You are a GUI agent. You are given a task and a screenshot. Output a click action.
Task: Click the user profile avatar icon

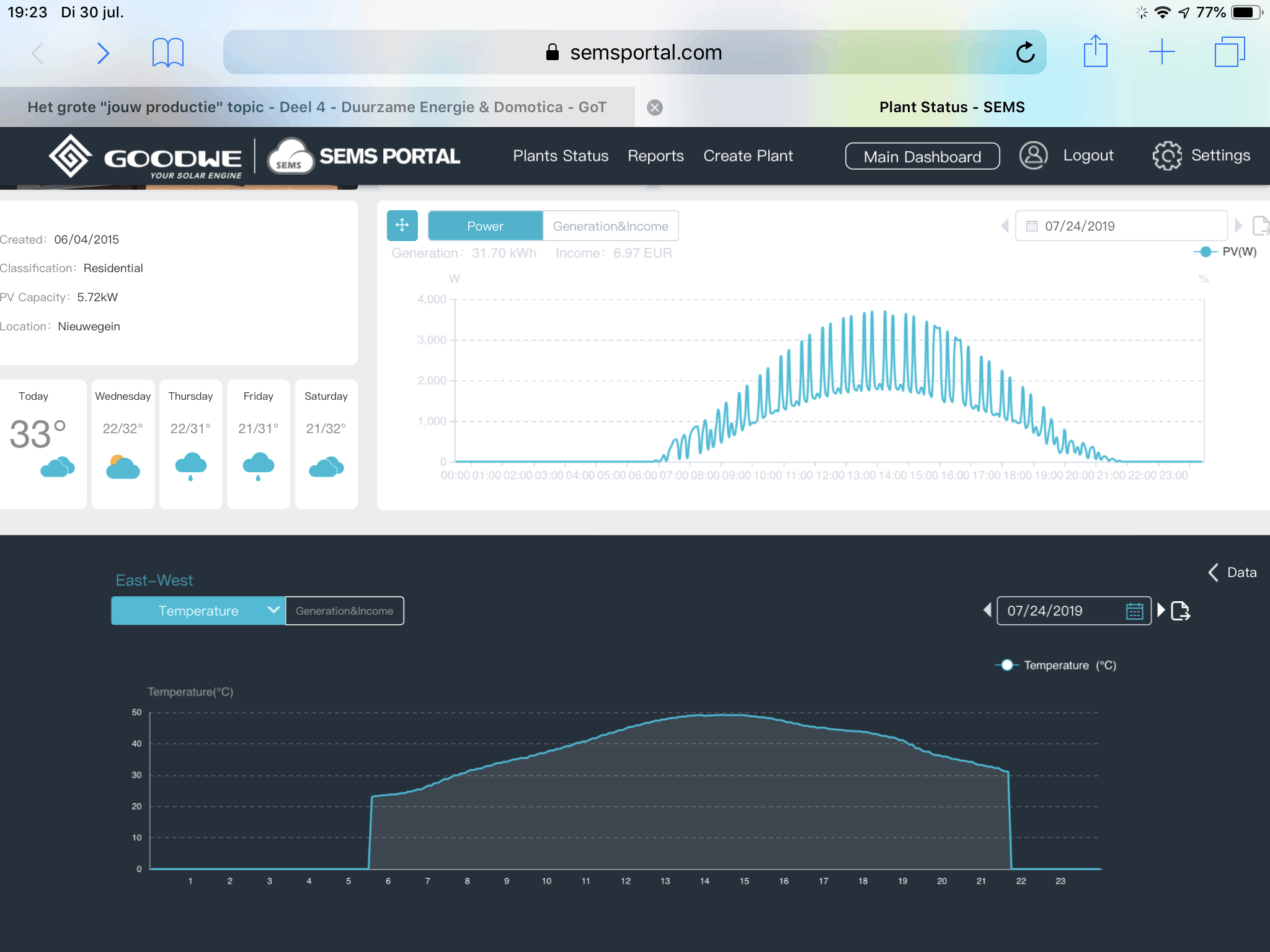click(x=1033, y=156)
